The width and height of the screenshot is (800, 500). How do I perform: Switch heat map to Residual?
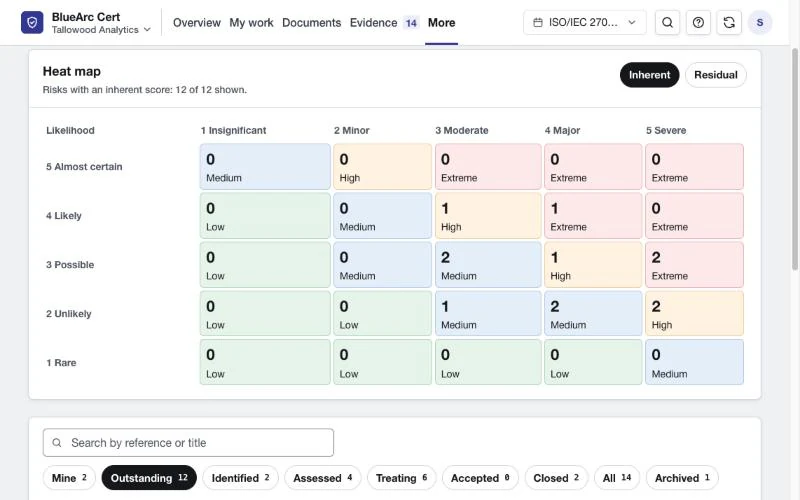pos(715,75)
